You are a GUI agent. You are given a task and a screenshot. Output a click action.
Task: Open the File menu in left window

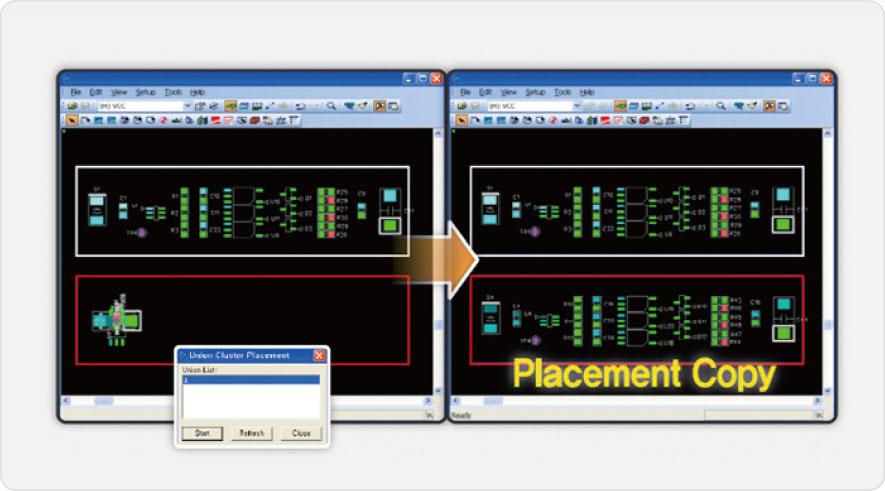pyautogui.click(x=74, y=92)
